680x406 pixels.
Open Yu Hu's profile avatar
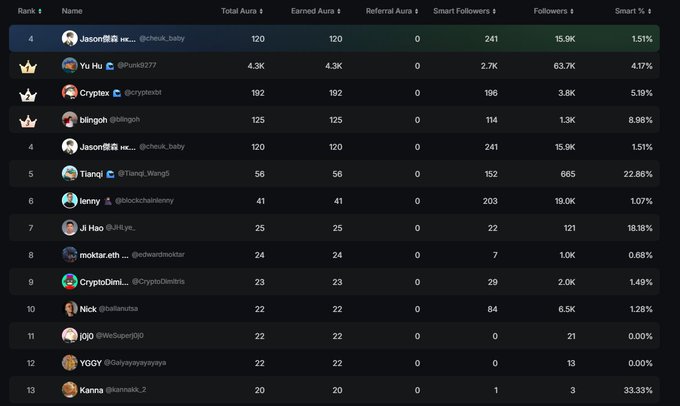[x=69, y=65]
